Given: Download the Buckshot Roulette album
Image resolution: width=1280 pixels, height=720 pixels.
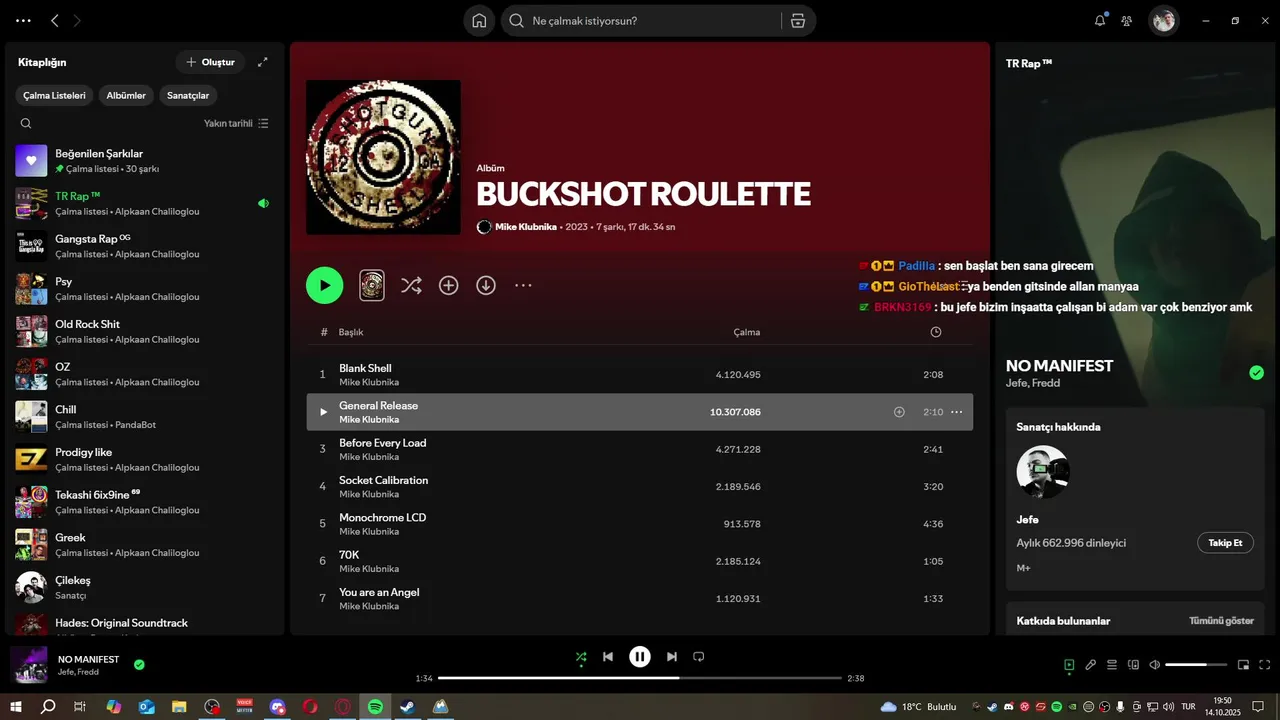Looking at the screenshot, I should pos(486,286).
